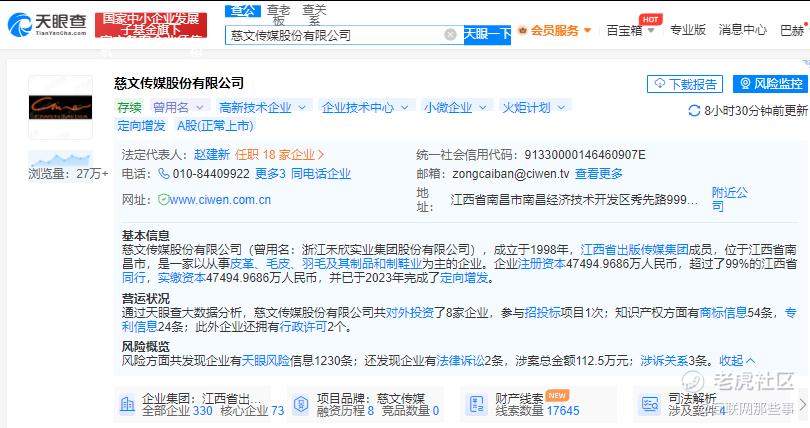Click the 天眼一下 search button
This screenshot has width=810, height=428.
pos(487,35)
